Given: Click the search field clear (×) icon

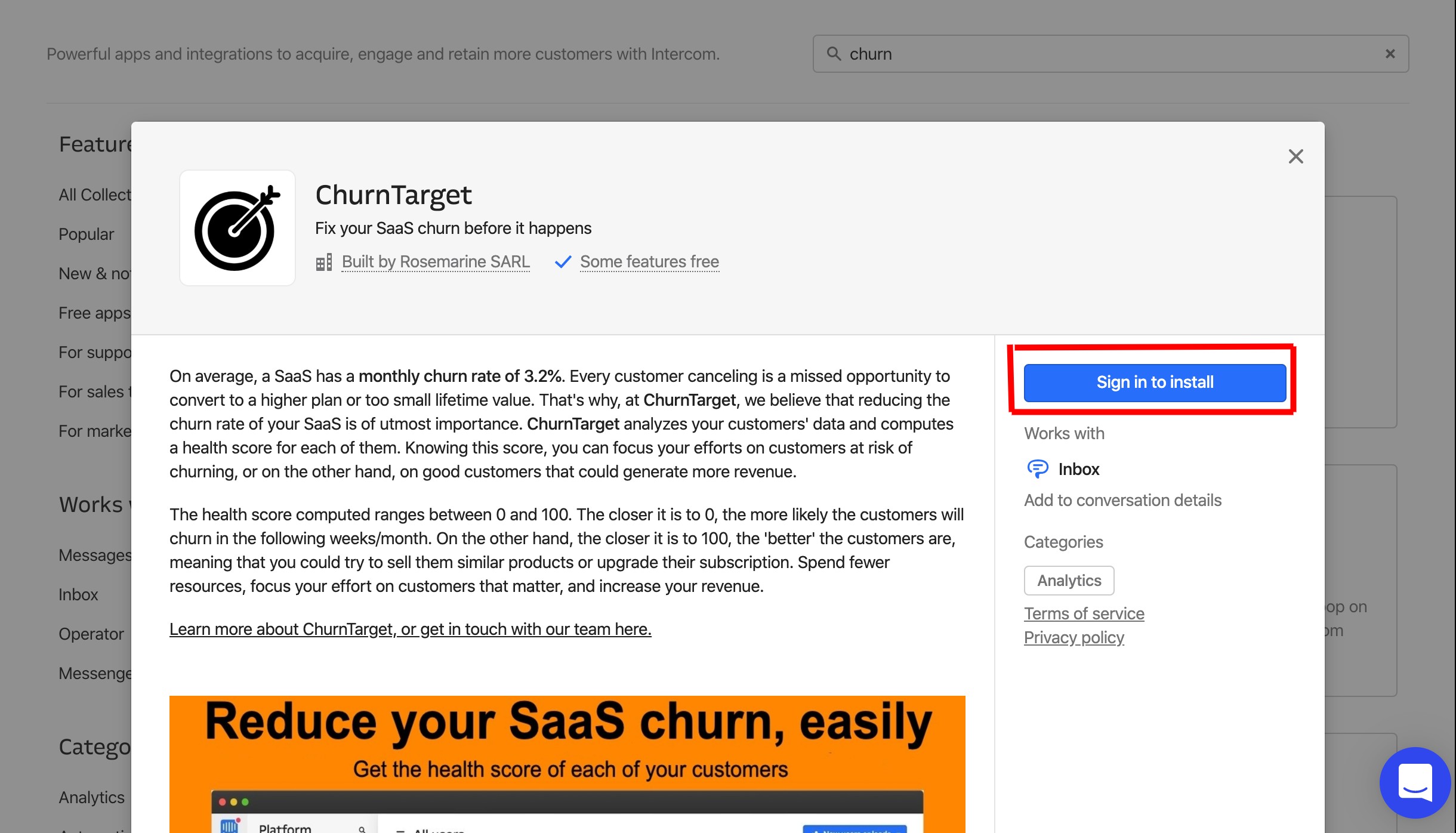Looking at the screenshot, I should click(x=1390, y=54).
